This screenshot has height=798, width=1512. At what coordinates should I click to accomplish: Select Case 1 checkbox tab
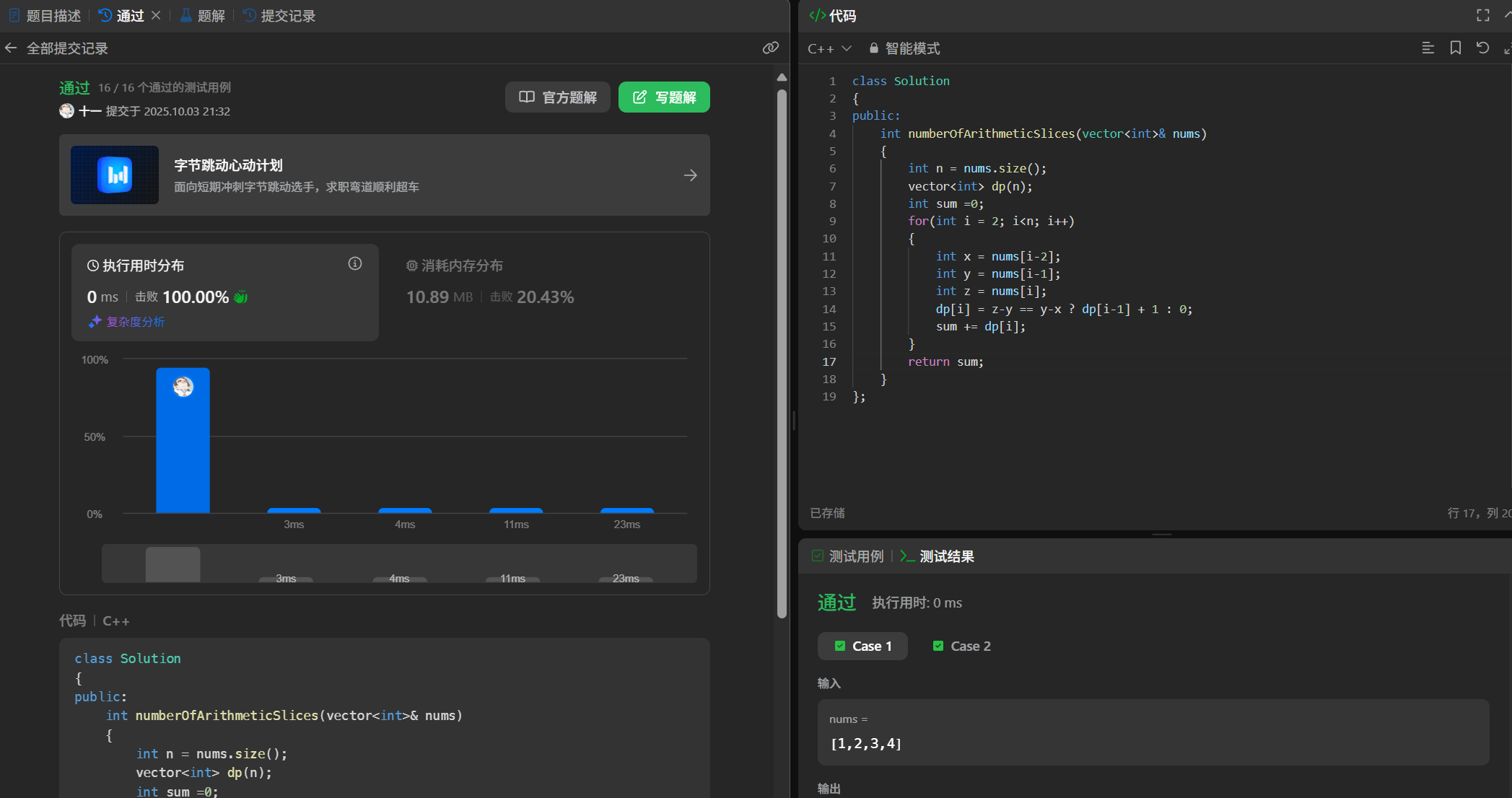tap(862, 646)
